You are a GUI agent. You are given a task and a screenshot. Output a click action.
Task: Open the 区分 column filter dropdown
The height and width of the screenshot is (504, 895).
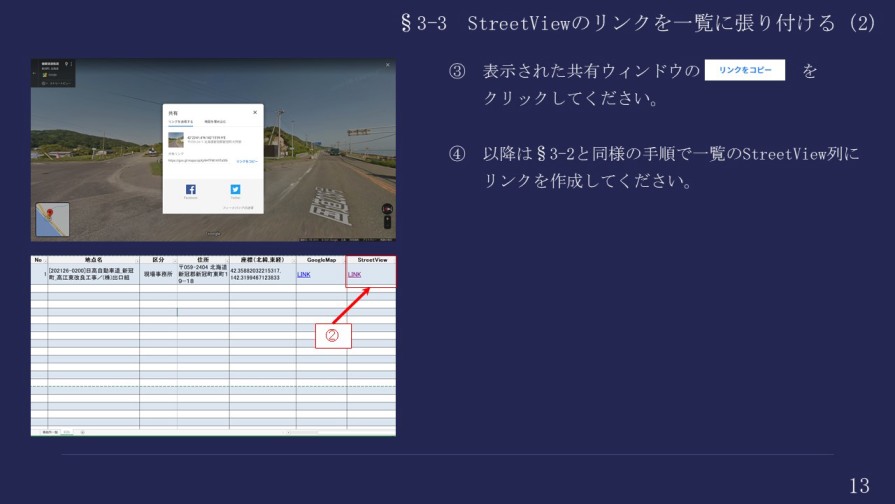[174, 260]
